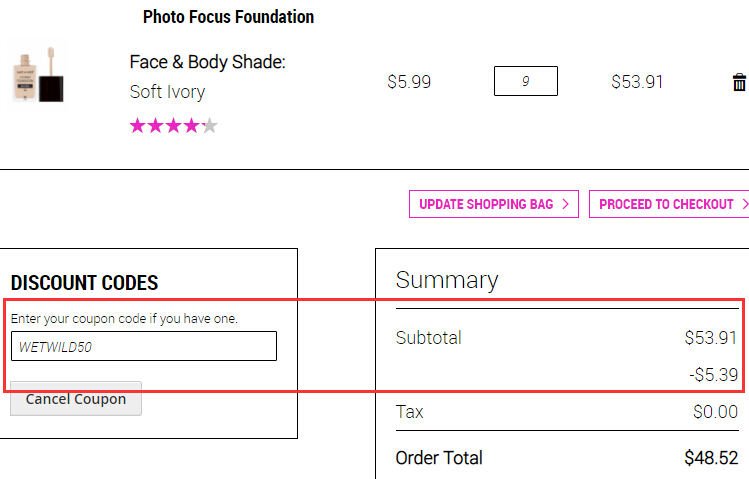Click the $48.52 order total
The width and height of the screenshot is (749, 479).
[711, 458]
